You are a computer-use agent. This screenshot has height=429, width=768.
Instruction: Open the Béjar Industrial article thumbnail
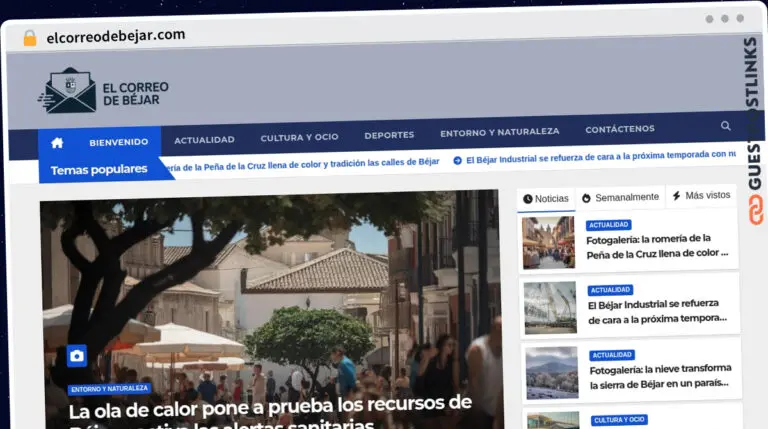click(x=550, y=308)
